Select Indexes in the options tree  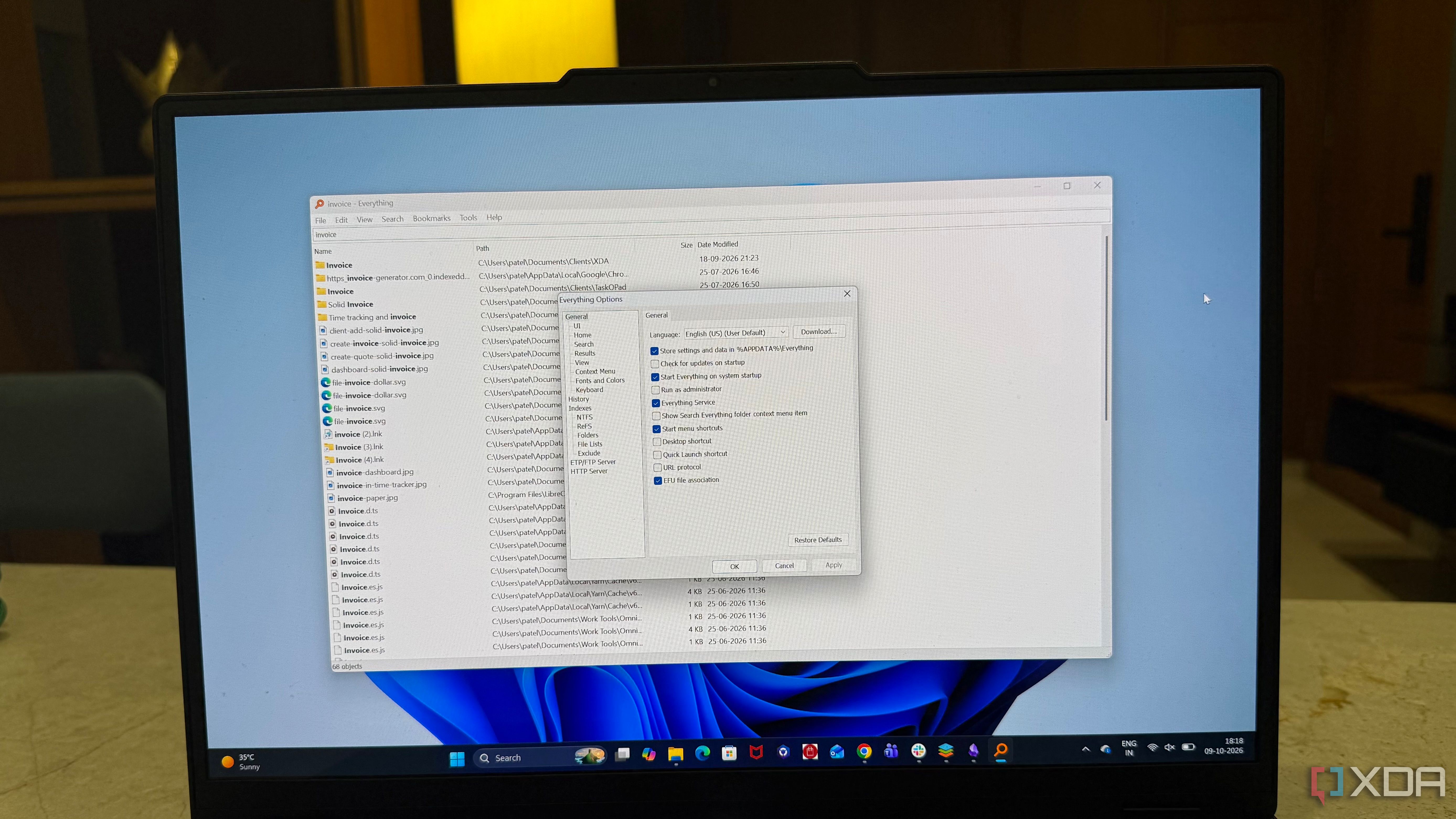click(580, 408)
